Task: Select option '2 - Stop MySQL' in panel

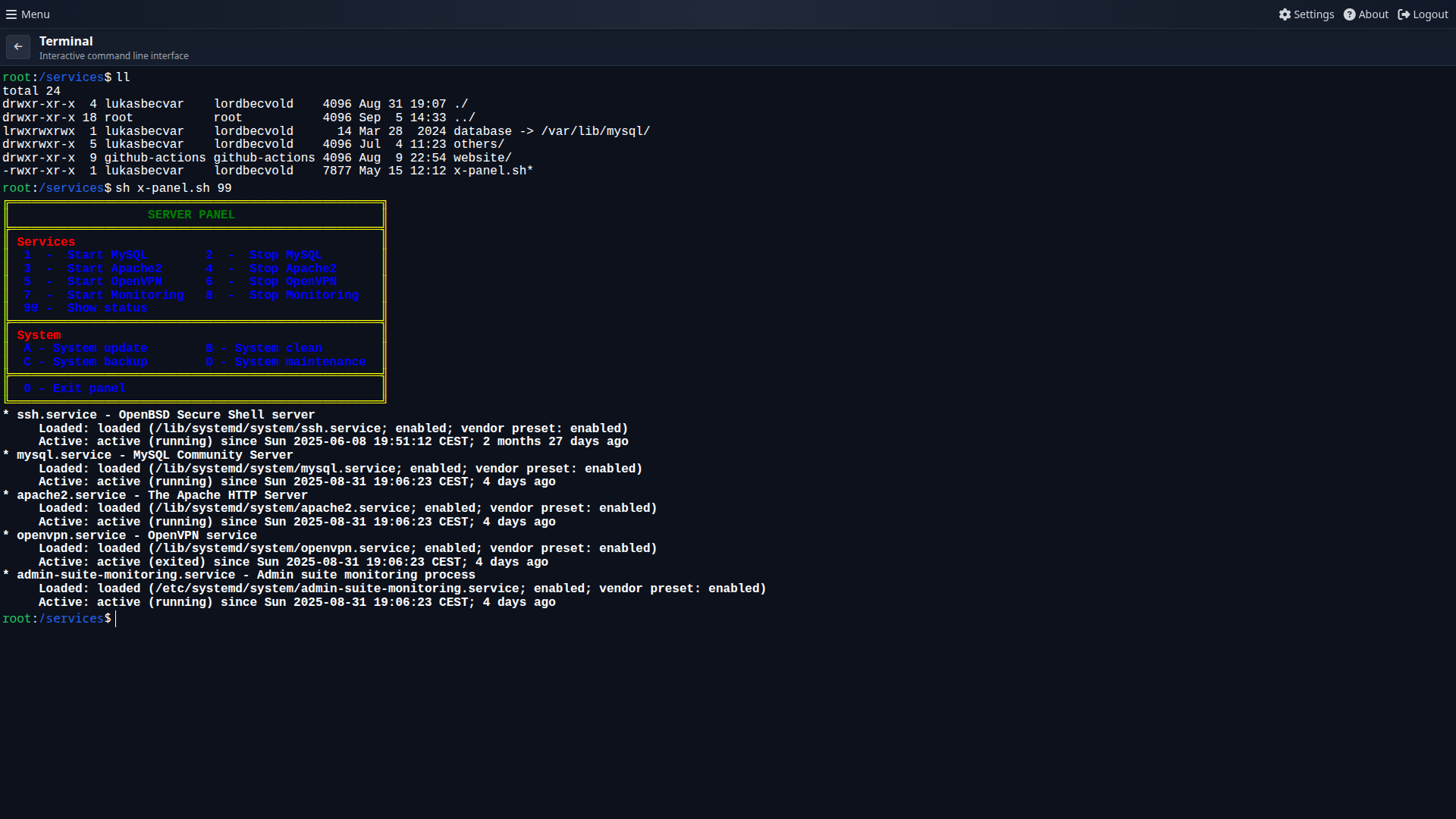Action: point(264,255)
